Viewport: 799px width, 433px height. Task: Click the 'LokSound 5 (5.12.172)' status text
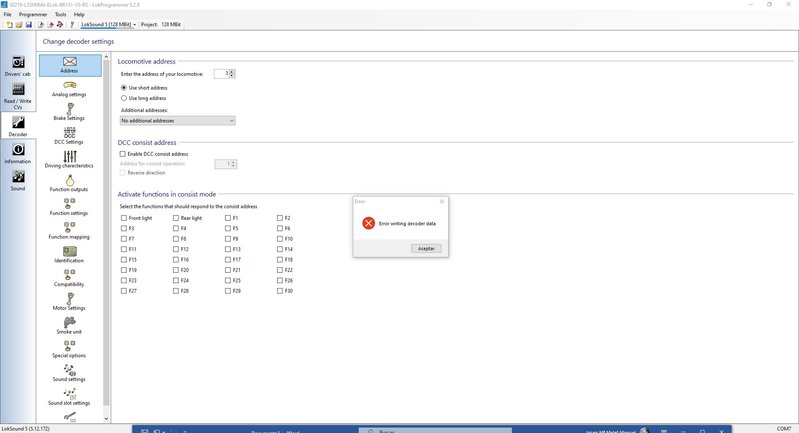tap(25, 429)
